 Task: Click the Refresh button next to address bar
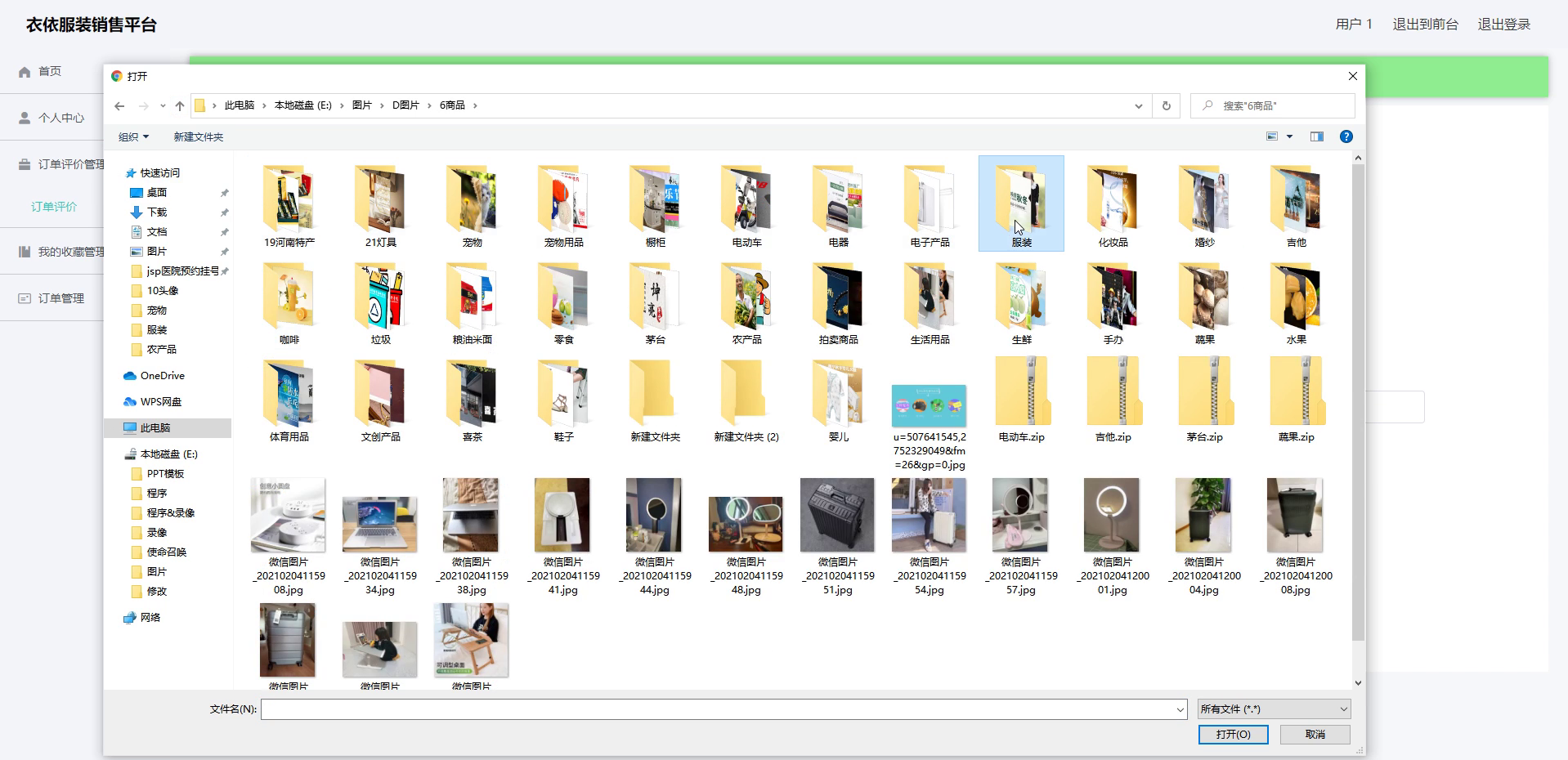pos(1167,105)
